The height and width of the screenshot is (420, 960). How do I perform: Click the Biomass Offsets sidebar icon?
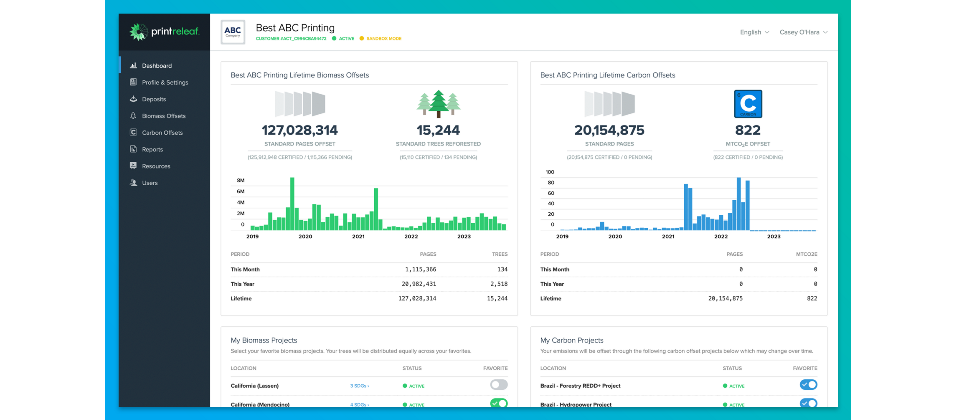tap(134, 116)
